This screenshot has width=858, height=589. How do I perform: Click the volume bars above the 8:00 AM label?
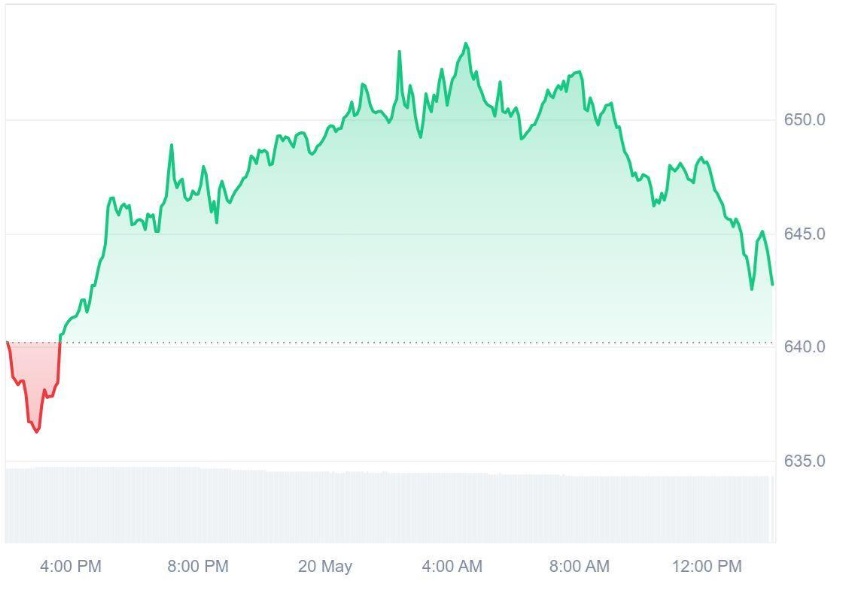tap(579, 505)
